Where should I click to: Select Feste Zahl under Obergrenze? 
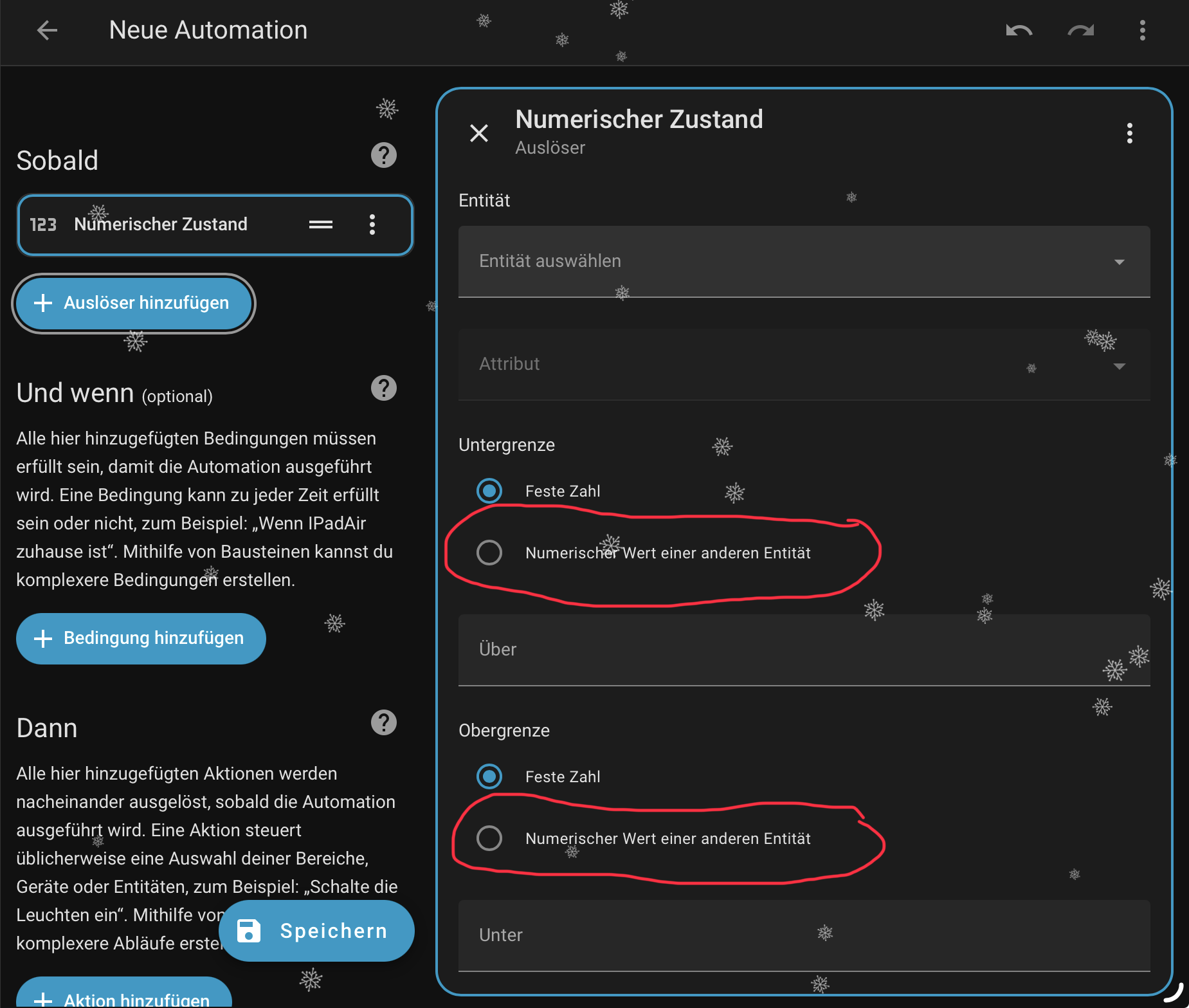click(489, 776)
